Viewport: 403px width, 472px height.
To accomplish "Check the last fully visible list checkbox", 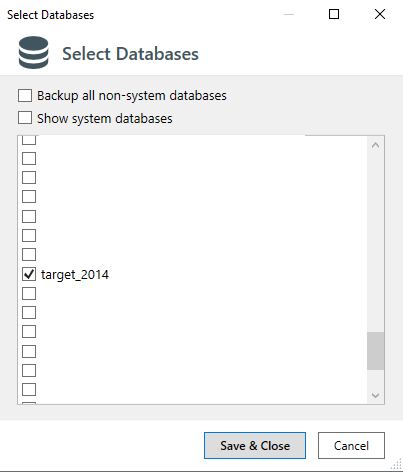I will tap(29, 389).
